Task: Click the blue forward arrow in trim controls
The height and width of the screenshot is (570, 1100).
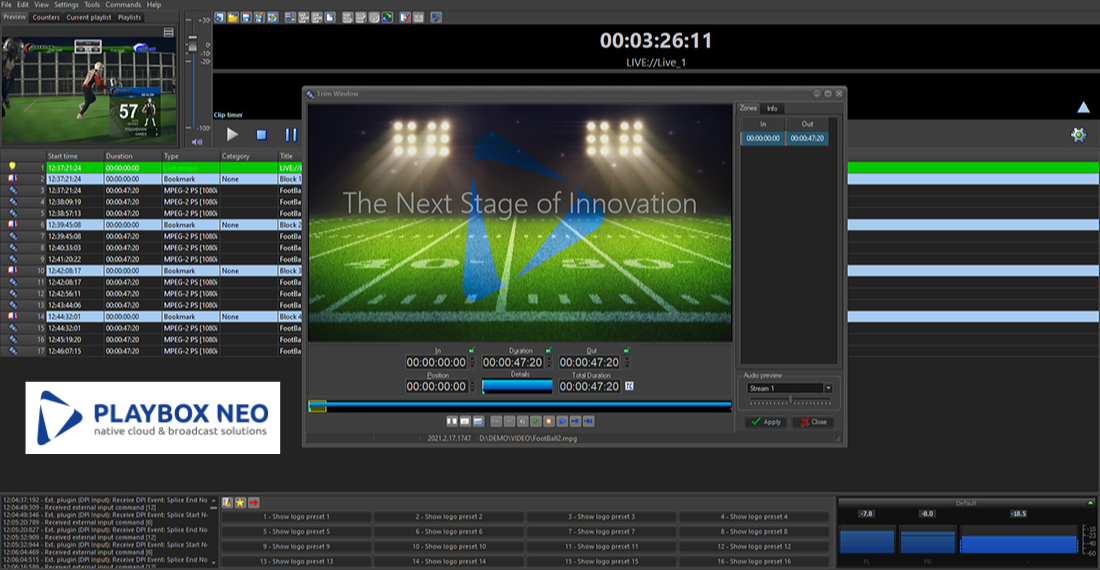Action: coord(575,421)
